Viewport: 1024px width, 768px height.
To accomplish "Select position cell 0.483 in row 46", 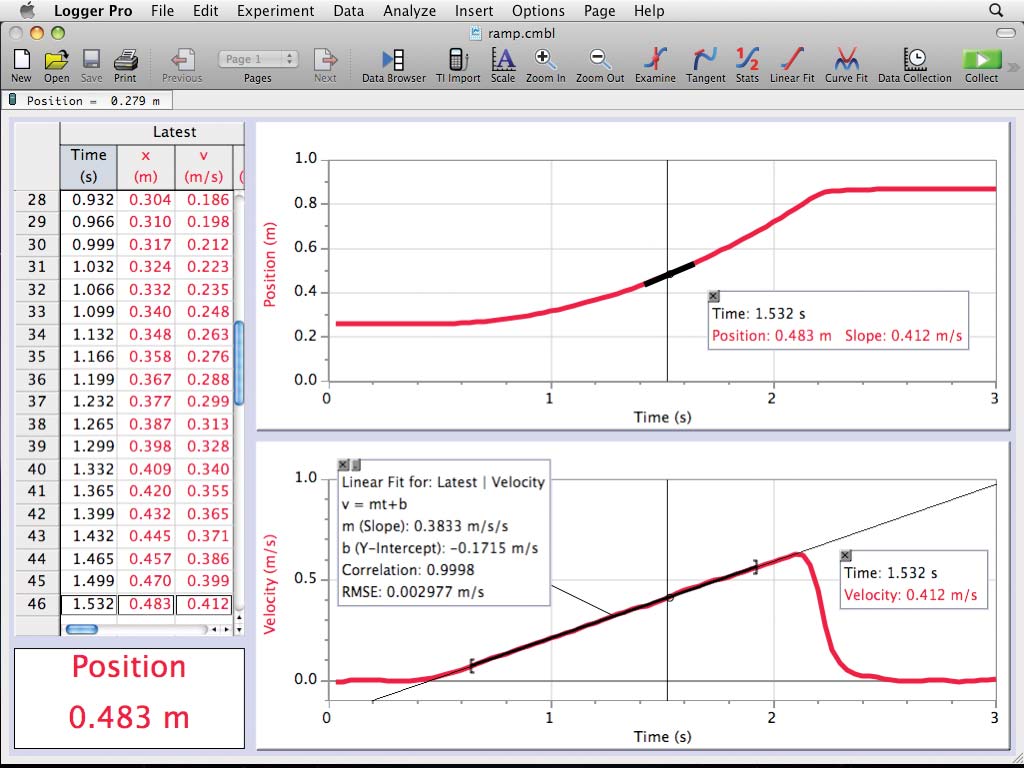I will pyautogui.click(x=146, y=604).
